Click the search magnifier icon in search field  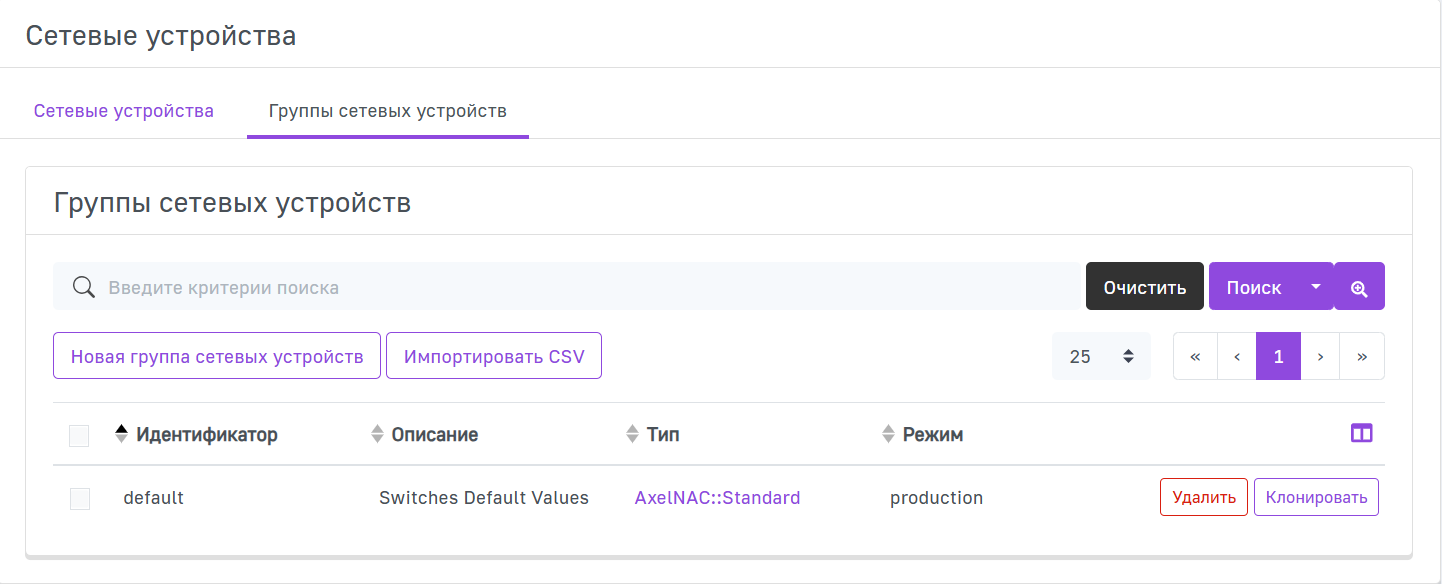pyautogui.click(x=84, y=288)
